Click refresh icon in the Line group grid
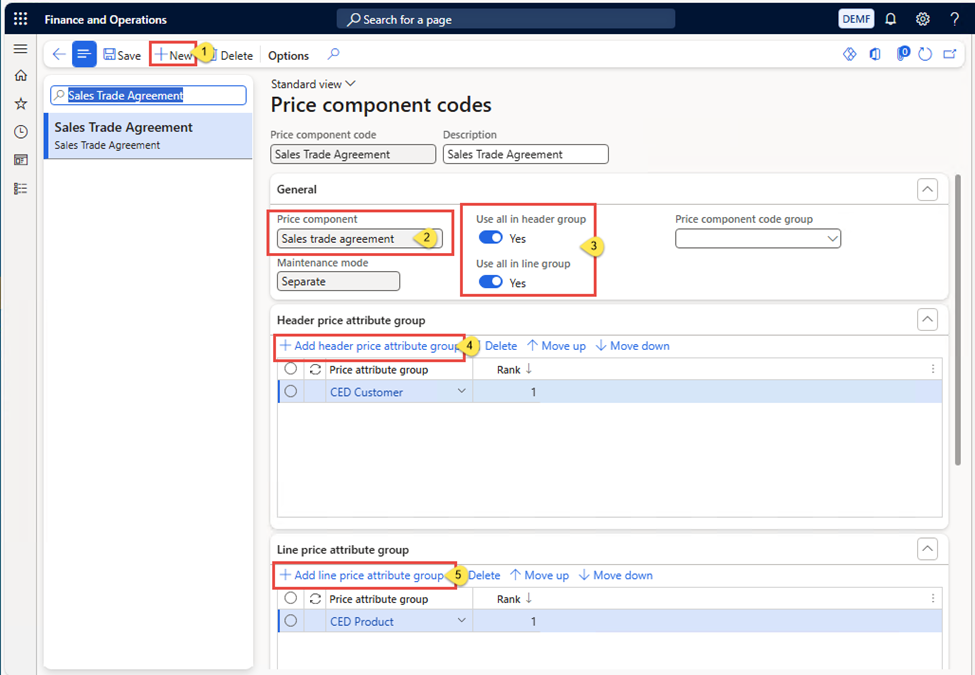This screenshot has width=975, height=675. [x=315, y=599]
